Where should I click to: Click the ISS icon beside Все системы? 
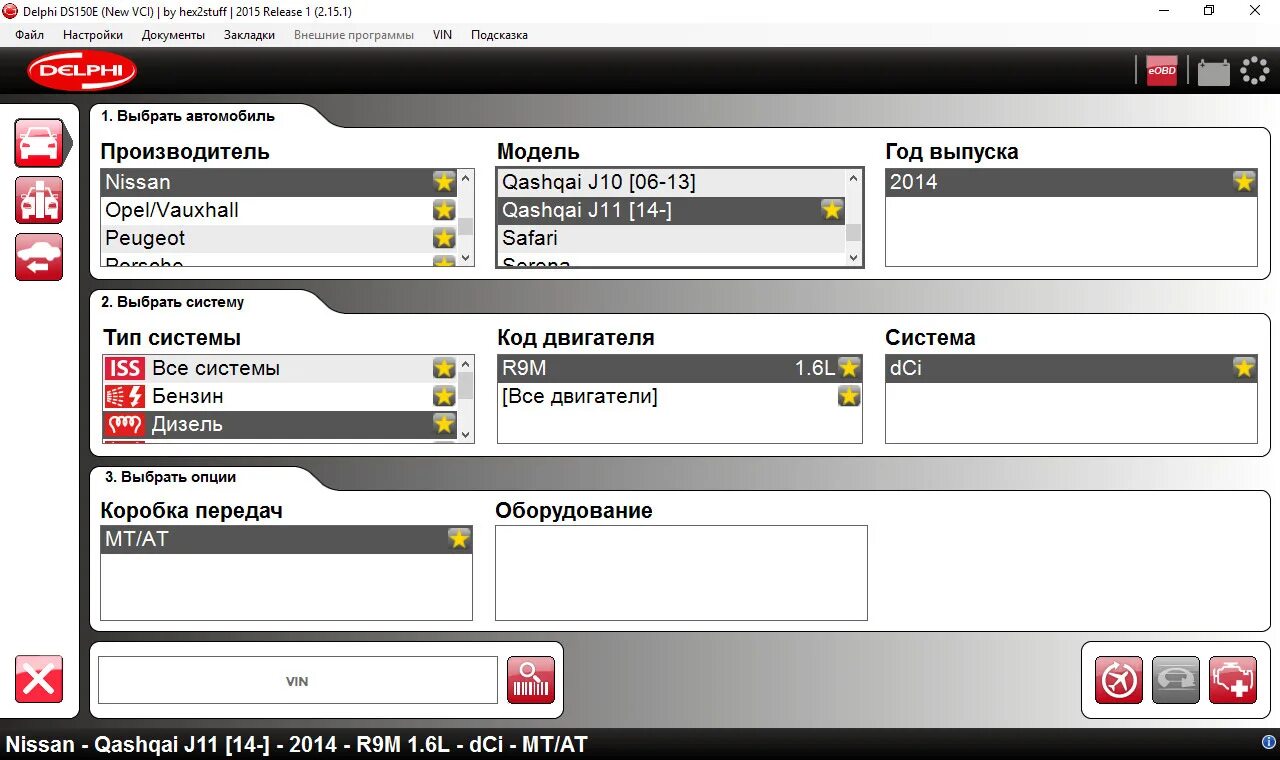tap(125, 368)
